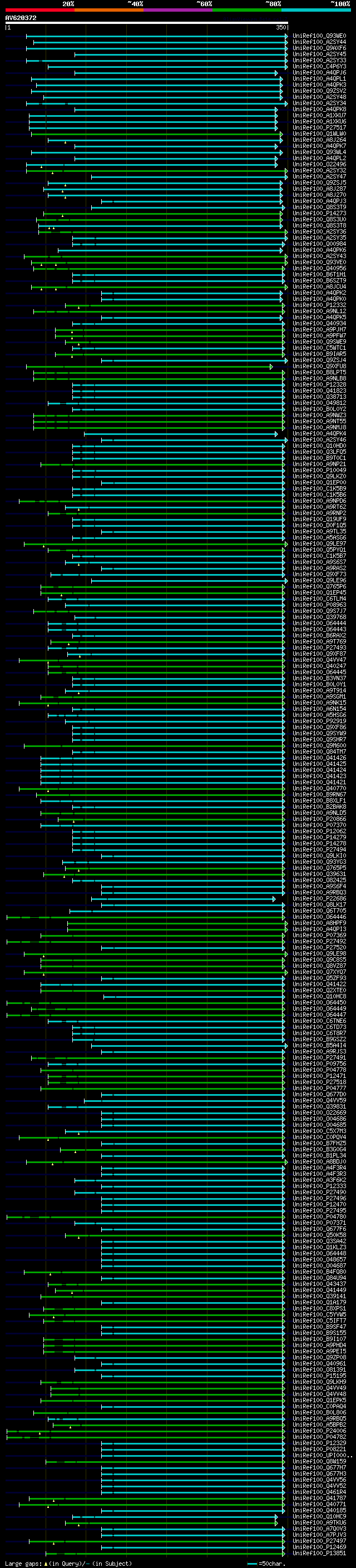Select hit label UniRef100_A7Q0V3
The height and width of the screenshot is (1568, 356).
tap(319, 1529)
